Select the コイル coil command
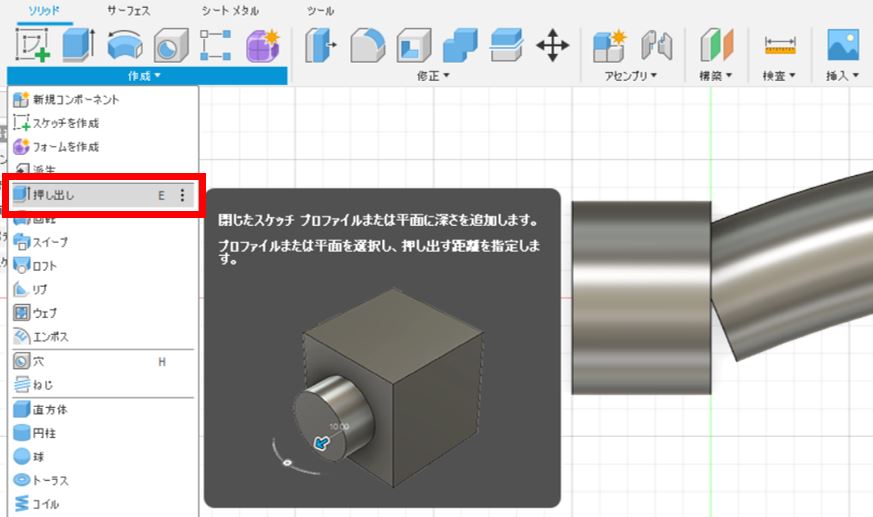 [103, 504]
